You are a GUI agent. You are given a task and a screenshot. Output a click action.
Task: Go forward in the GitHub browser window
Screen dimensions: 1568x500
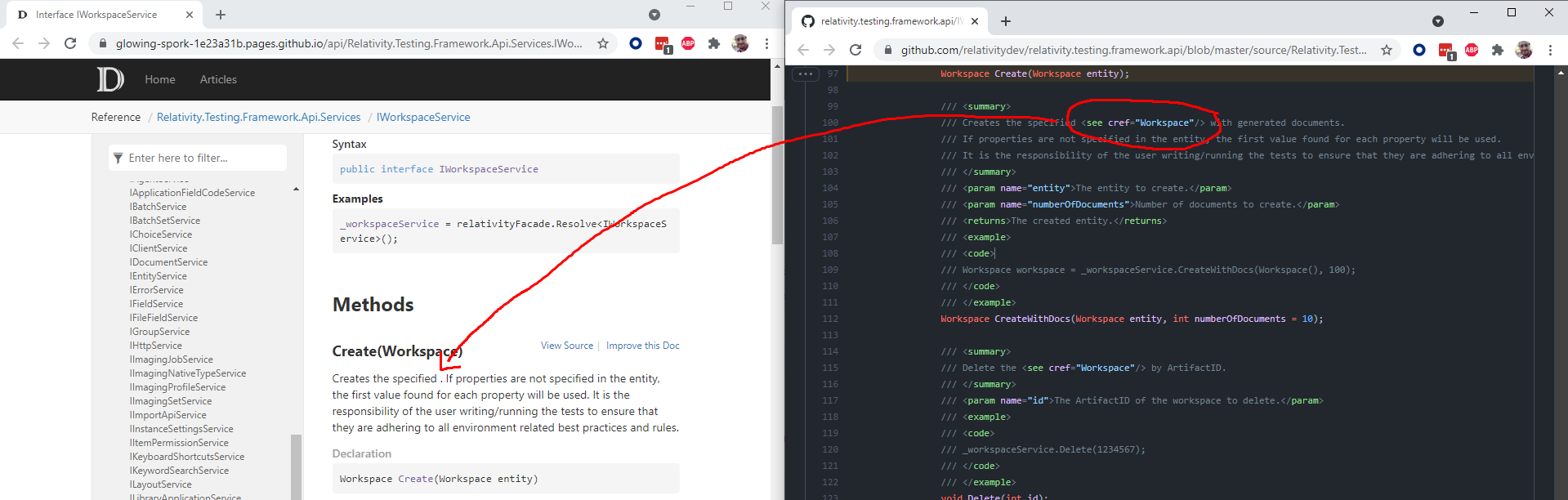[829, 50]
